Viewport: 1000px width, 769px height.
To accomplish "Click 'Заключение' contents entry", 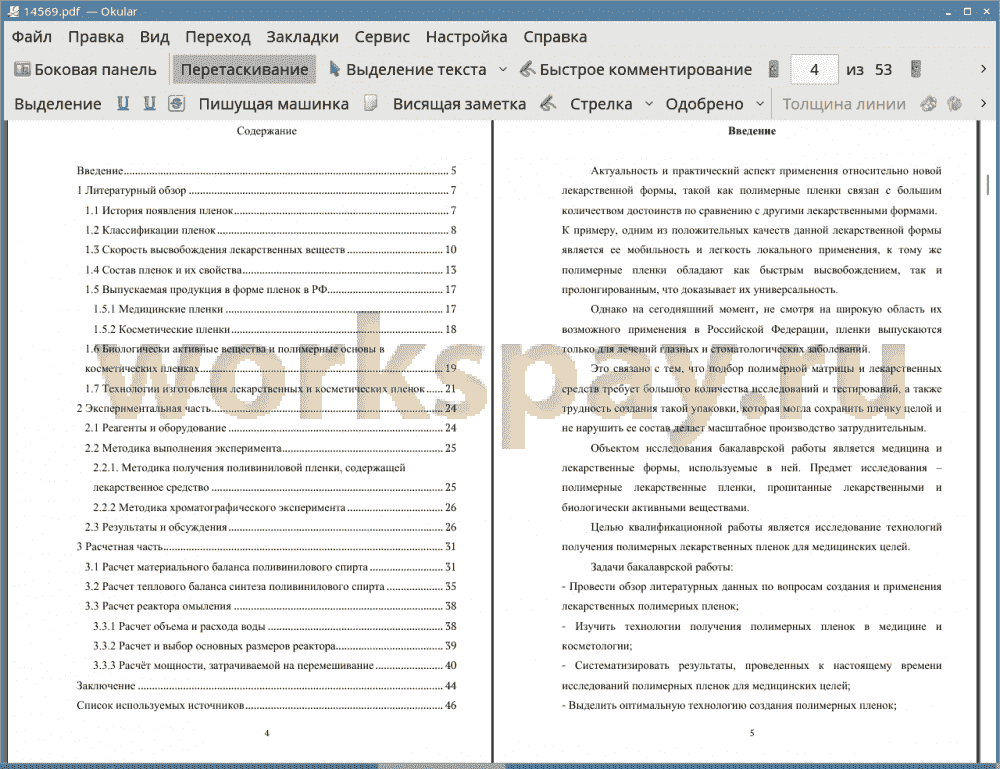I will click(267, 685).
